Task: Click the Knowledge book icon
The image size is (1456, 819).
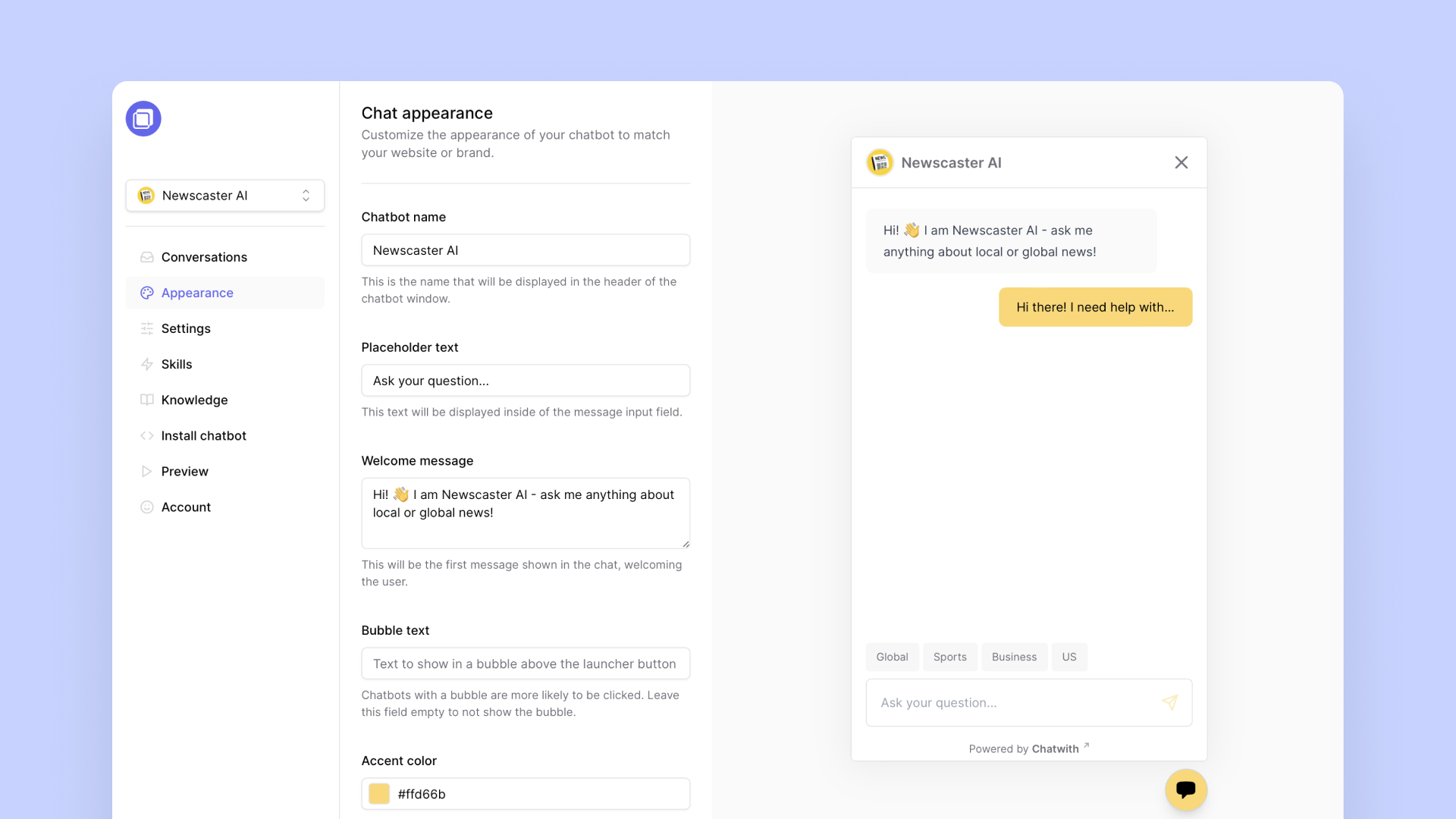Action: (147, 400)
